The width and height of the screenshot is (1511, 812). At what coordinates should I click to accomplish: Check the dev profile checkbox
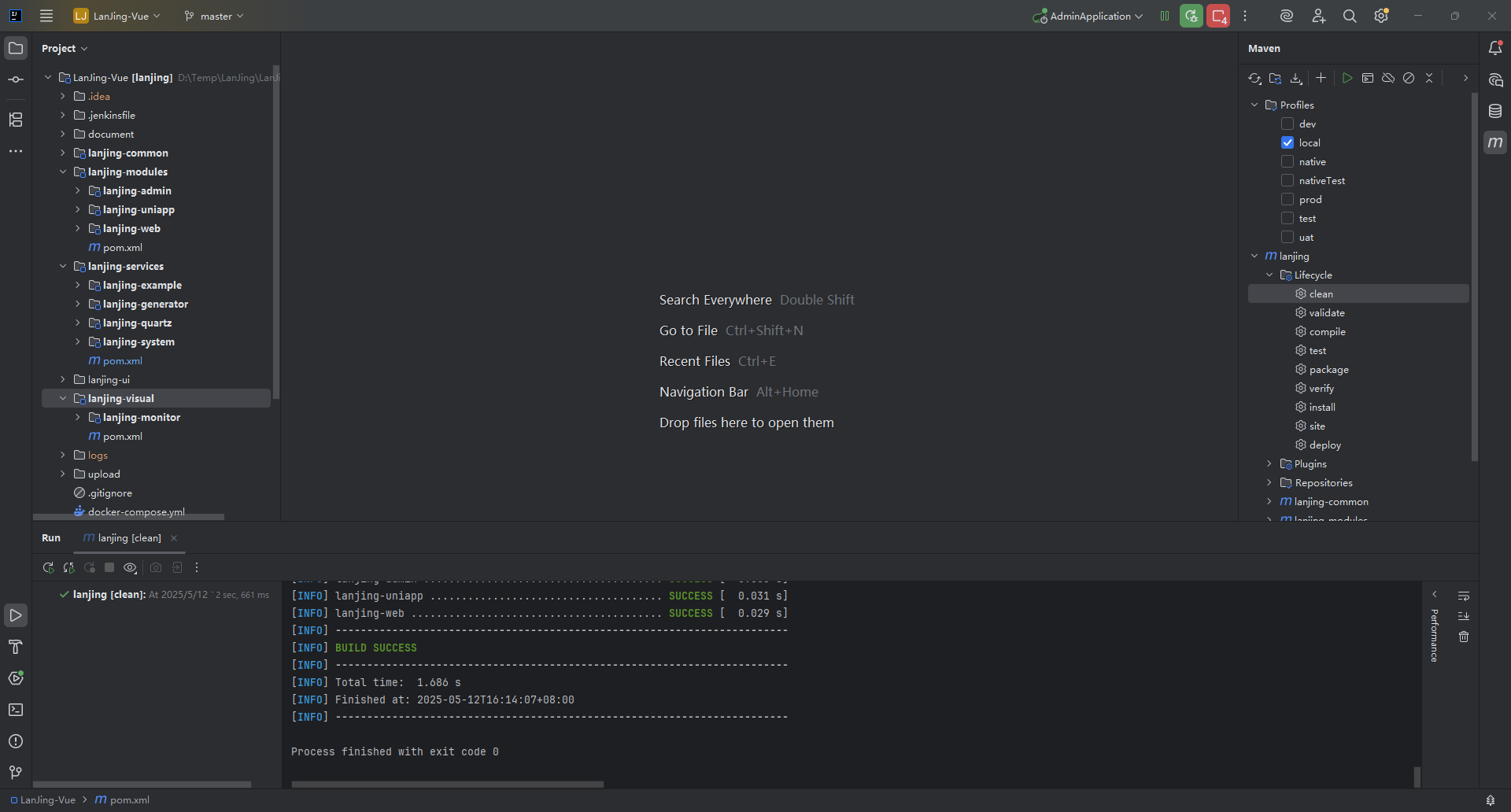tap(1287, 124)
